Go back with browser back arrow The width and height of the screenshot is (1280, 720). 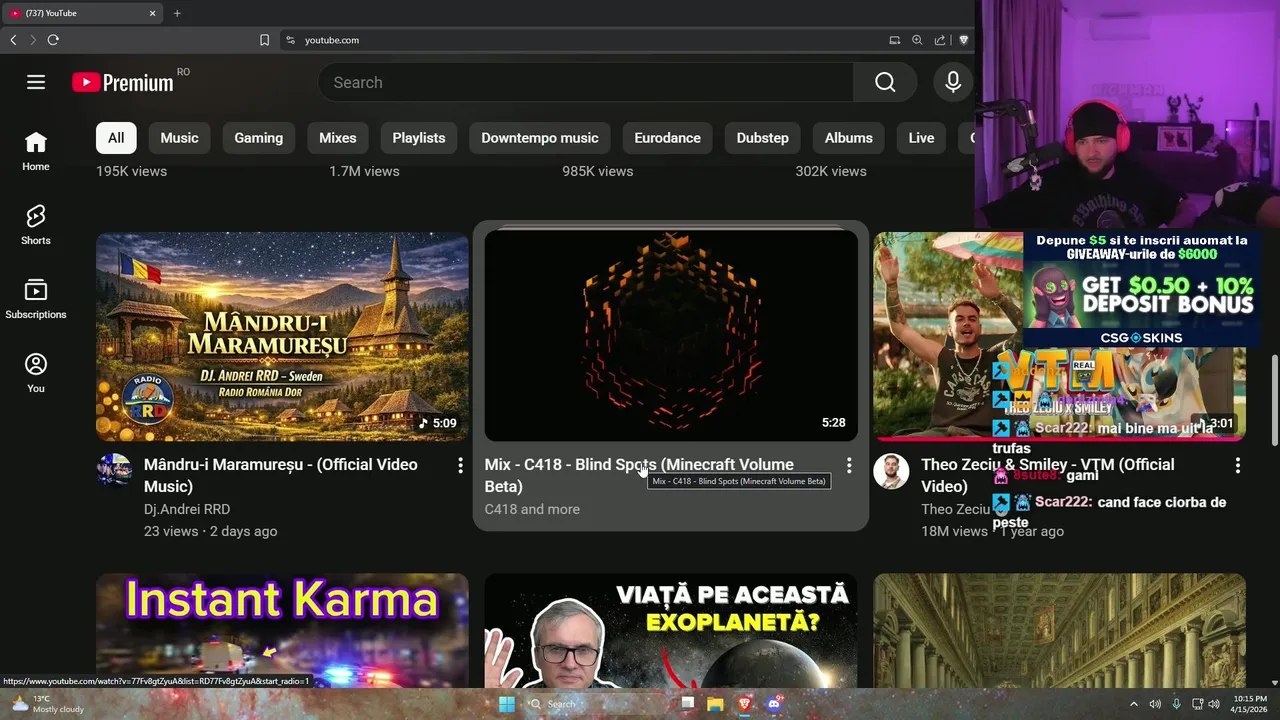(x=13, y=40)
